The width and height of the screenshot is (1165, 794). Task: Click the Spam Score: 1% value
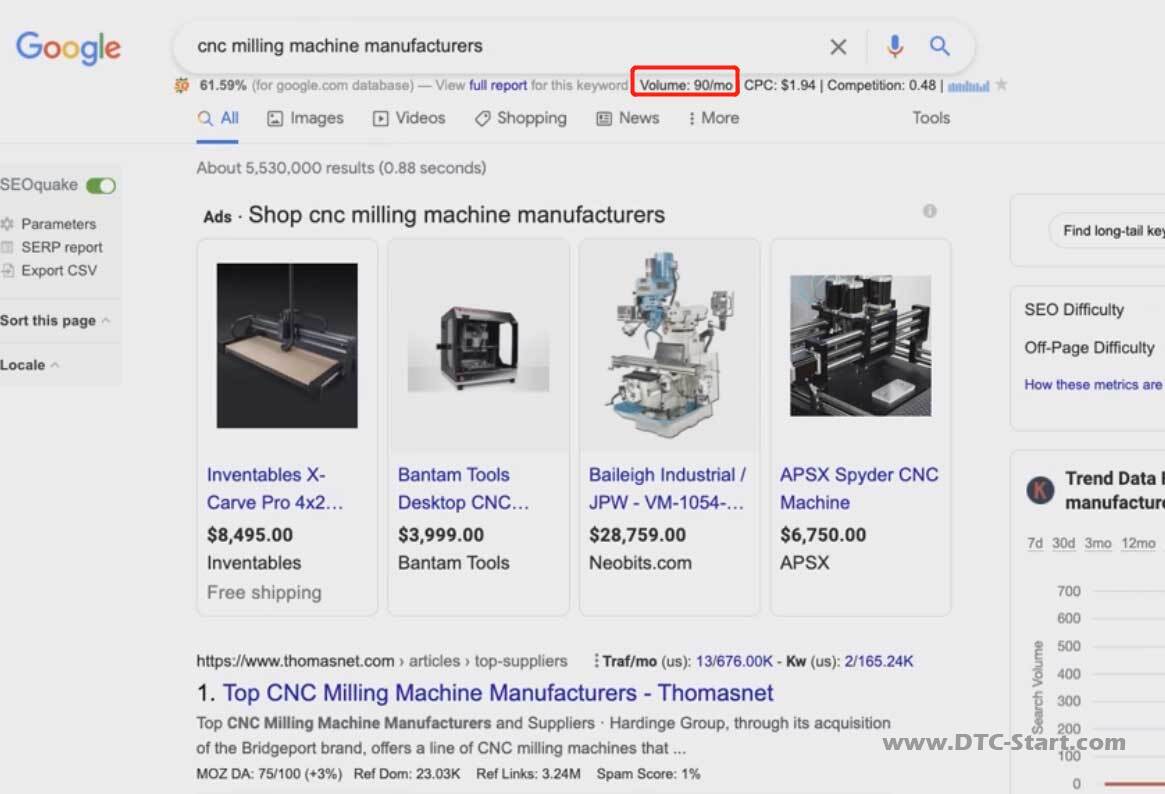click(648, 774)
